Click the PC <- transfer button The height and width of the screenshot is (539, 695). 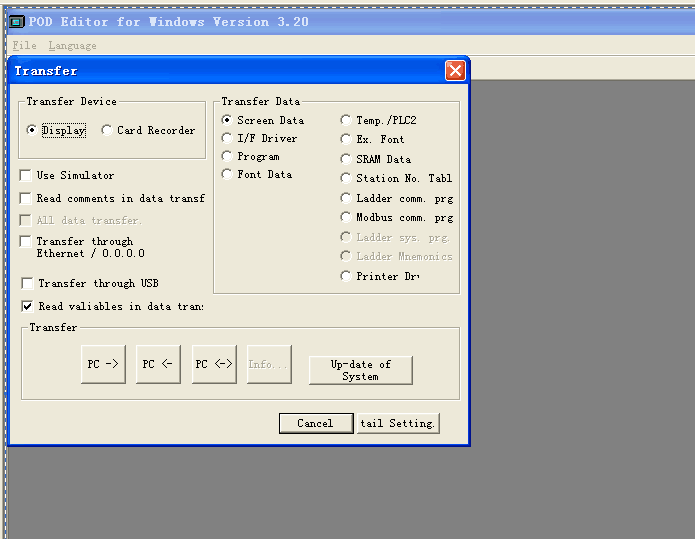coord(158,364)
